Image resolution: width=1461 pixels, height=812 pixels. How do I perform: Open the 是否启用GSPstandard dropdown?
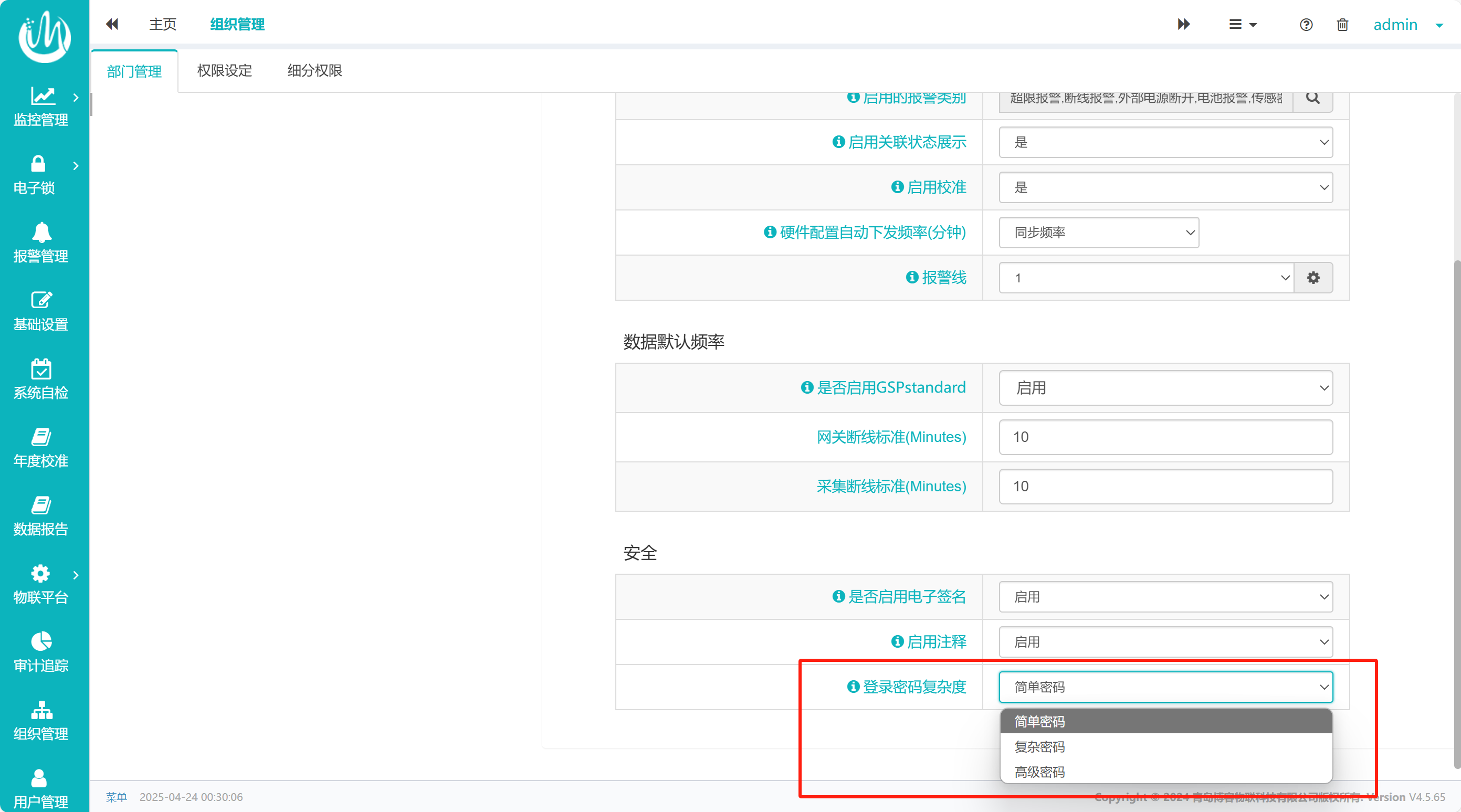point(1165,388)
